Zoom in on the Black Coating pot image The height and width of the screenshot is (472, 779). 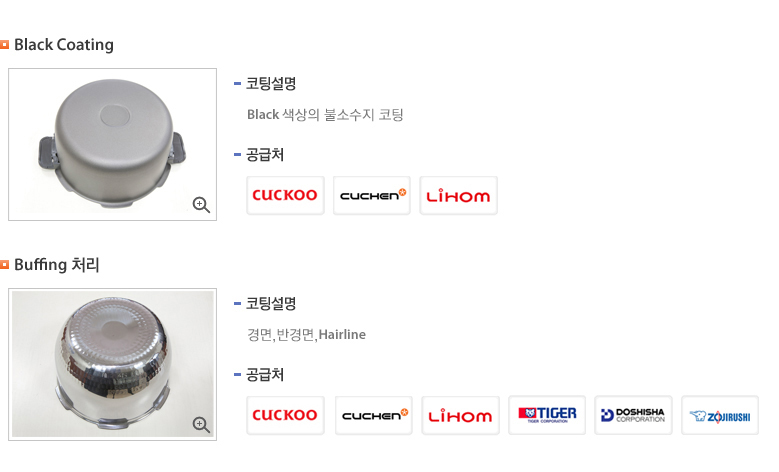click(201, 205)
